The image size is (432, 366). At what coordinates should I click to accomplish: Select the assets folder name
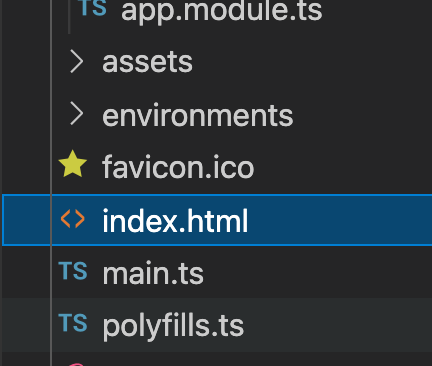147,62
